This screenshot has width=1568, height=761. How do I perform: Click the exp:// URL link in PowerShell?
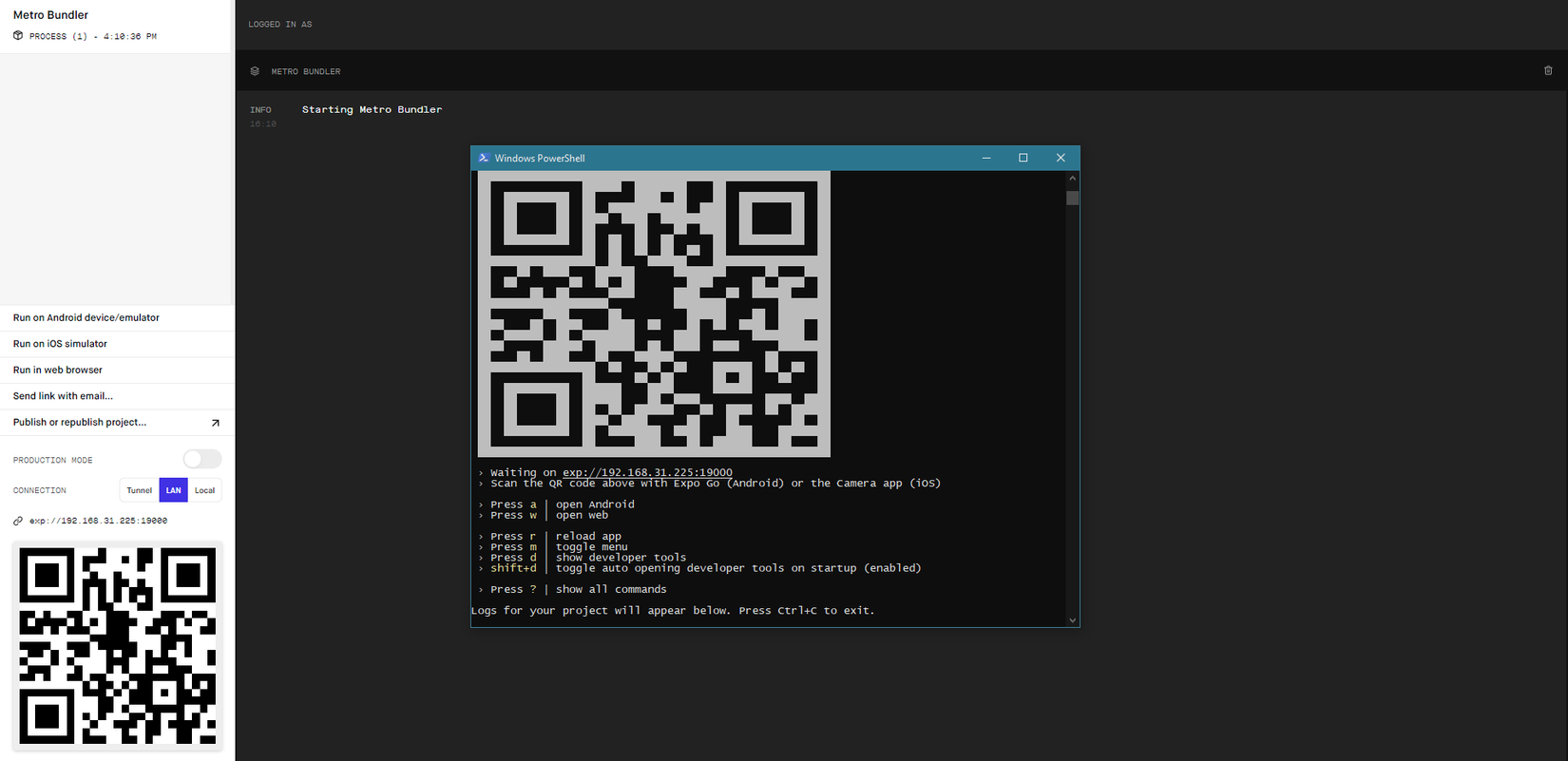coord(647,472)
